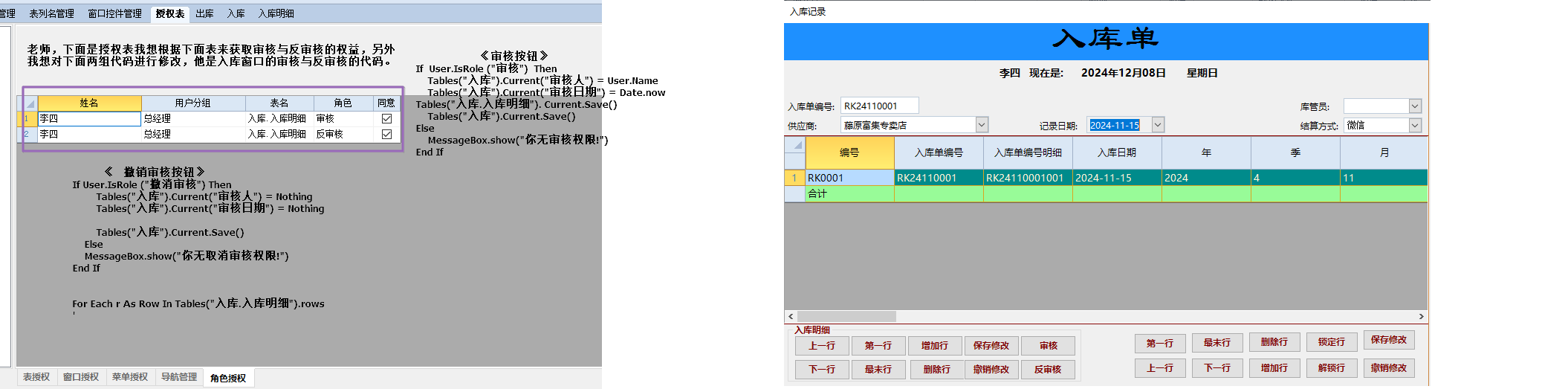Select the 菜单授权 bottom tab
This screenshot has height=389, width=1568.
[x=130, y=377]
